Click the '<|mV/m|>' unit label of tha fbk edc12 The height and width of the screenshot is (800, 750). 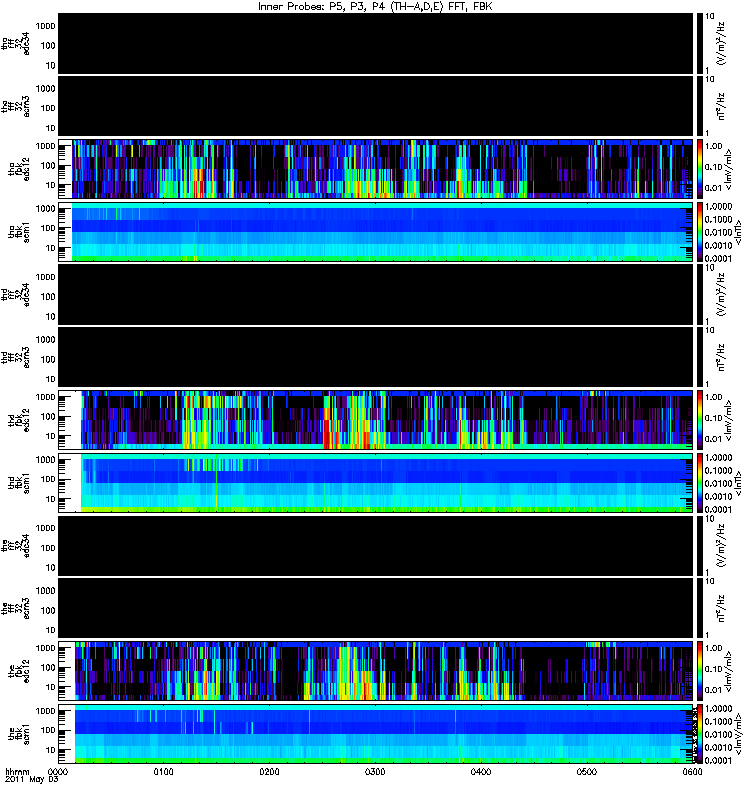[x=729, y=169]
